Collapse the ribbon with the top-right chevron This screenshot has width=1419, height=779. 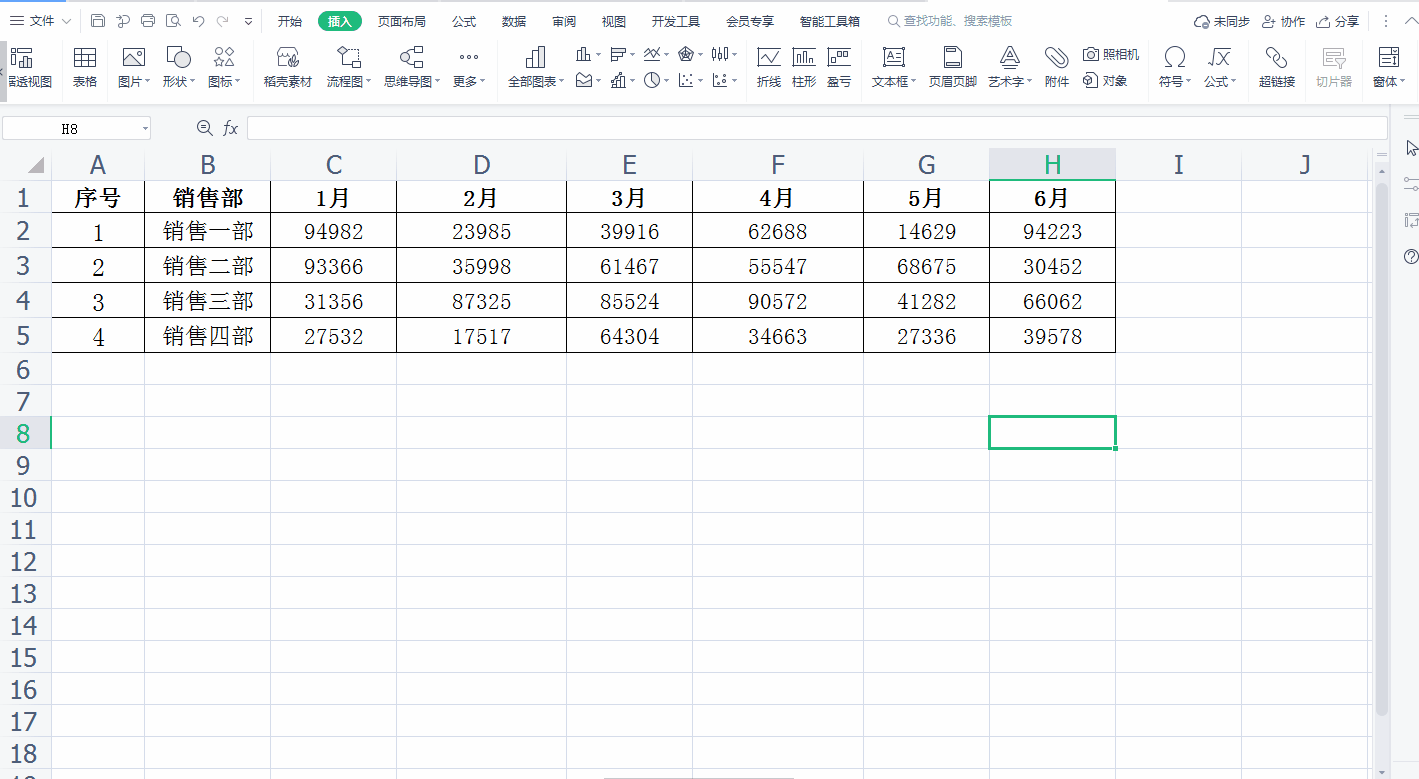pyautogui.click(x=1411, y=21)
